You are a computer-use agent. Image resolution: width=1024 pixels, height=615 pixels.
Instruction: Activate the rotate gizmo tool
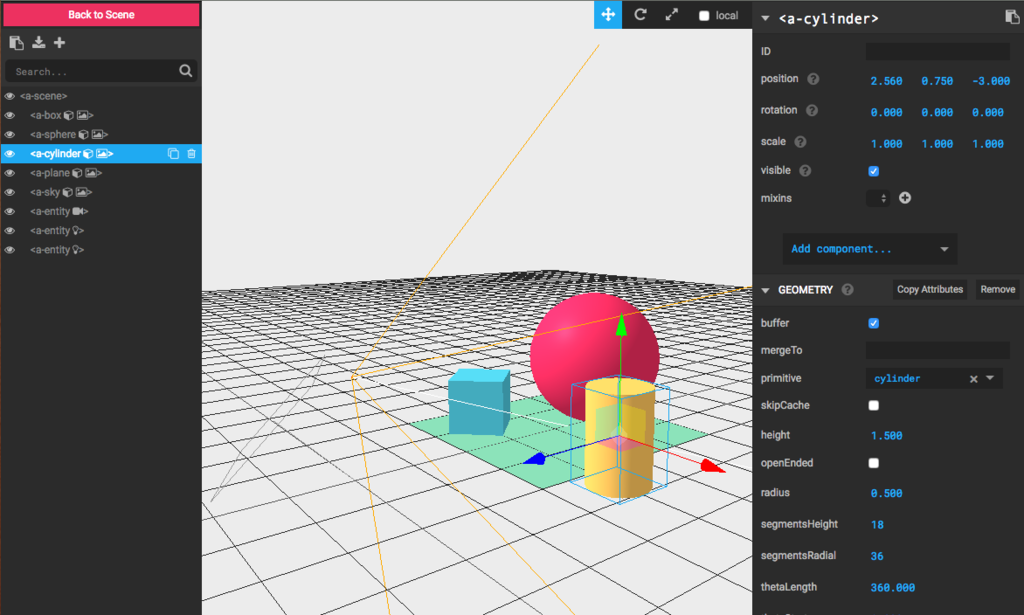point(640,14)
